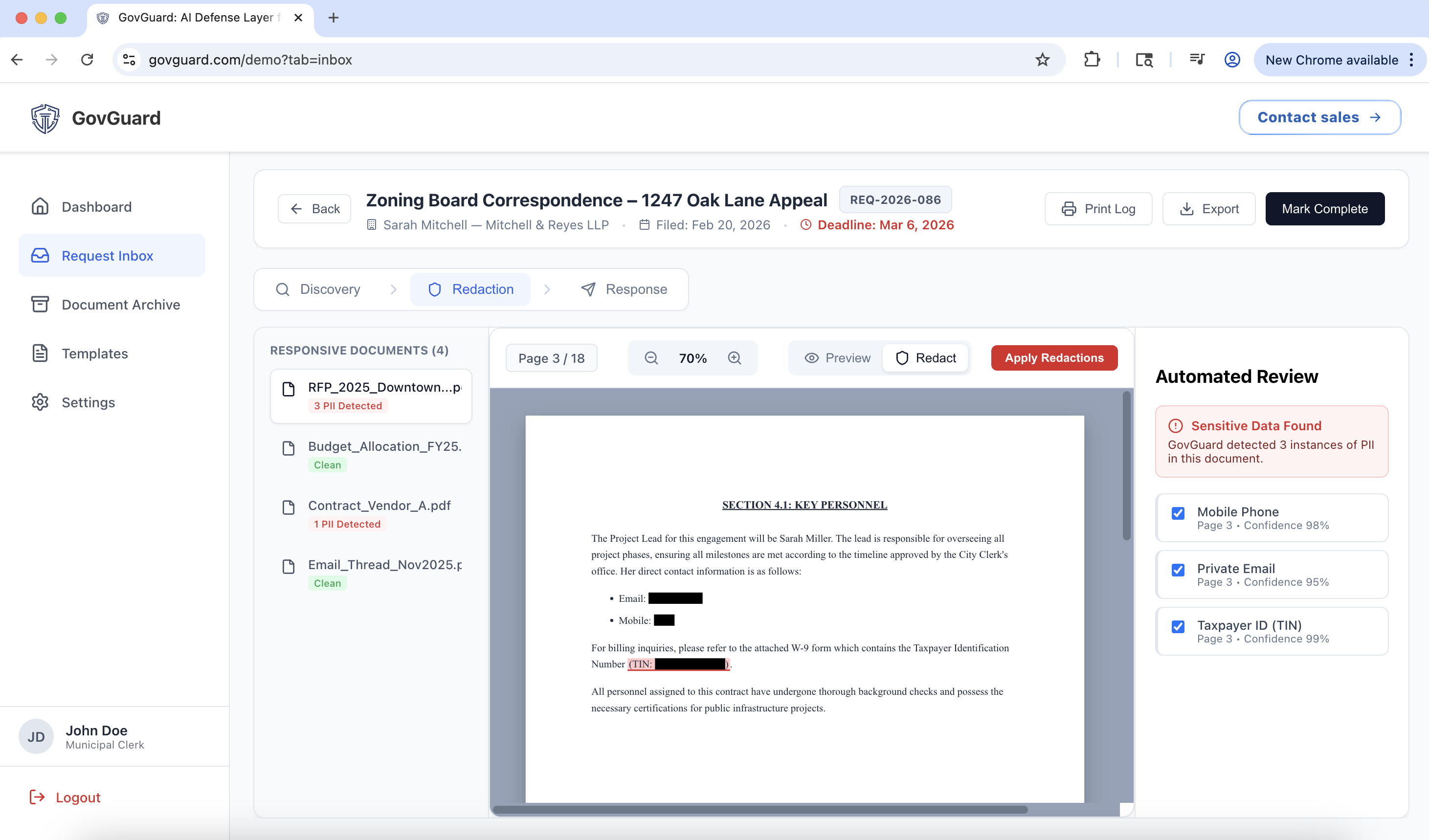This screenshot has width=1429, height=840.
Task: Click the Page 3 / 18 indicator
Action: pyautogui.click(x=551, y=357)
